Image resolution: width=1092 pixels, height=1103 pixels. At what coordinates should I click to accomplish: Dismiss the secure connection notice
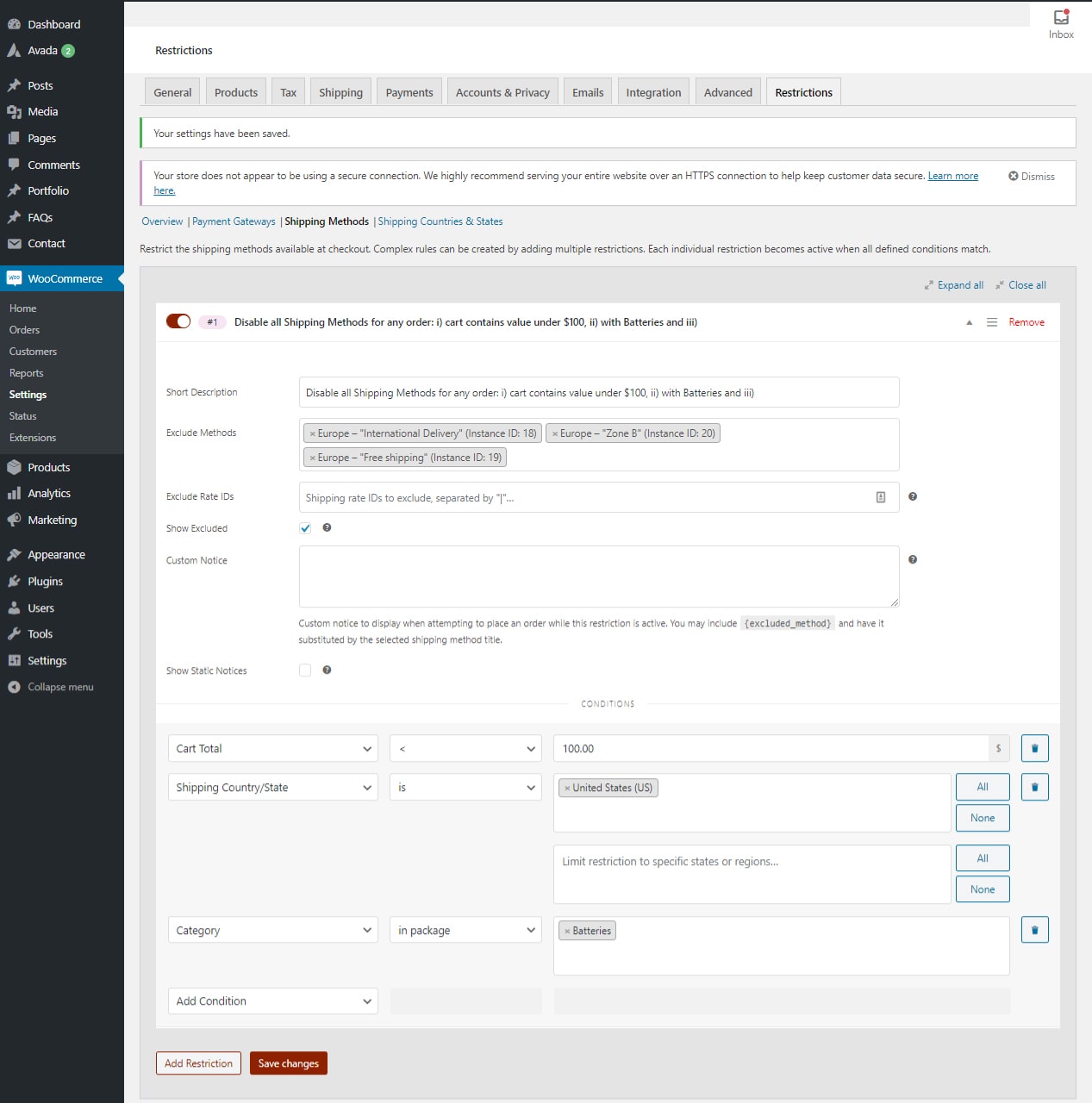[x=1032, y=176]
